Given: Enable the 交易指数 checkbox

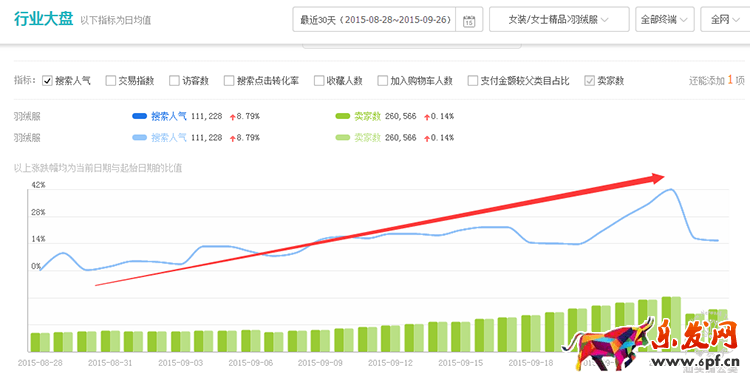Looking at the screenshot, I should (110, 81).
